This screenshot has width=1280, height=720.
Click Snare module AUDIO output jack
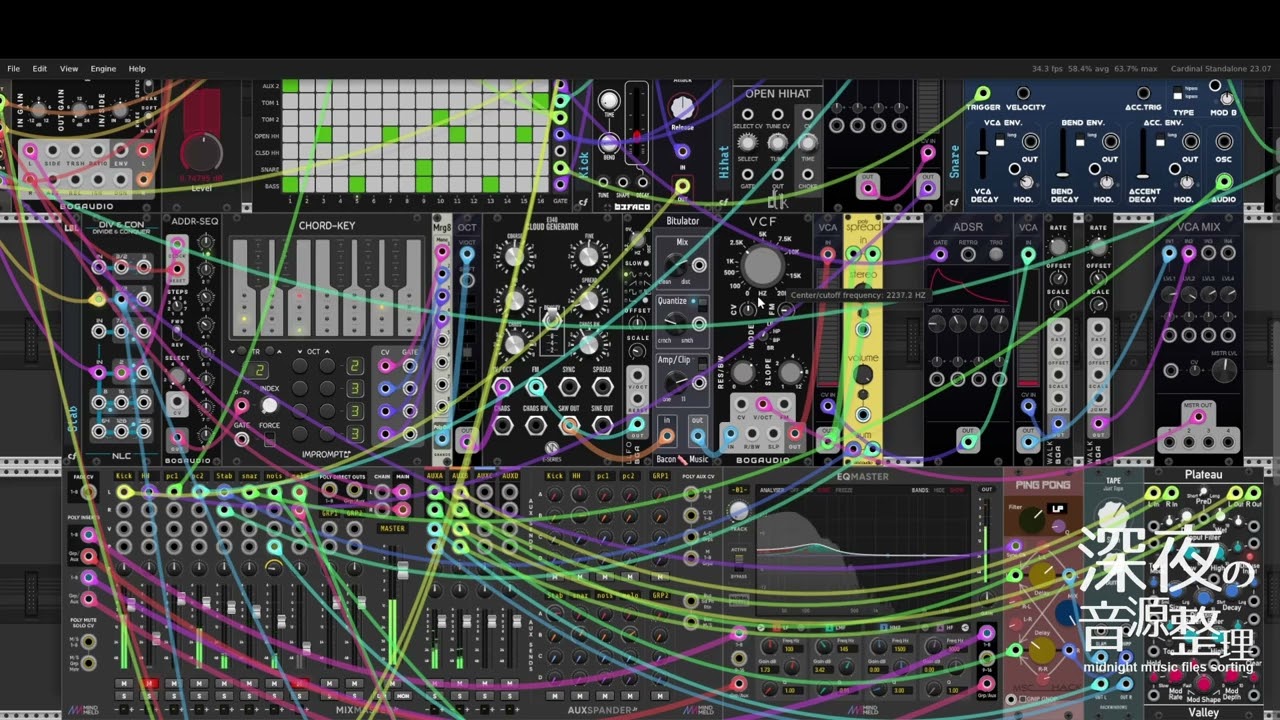pos(1224,182)
